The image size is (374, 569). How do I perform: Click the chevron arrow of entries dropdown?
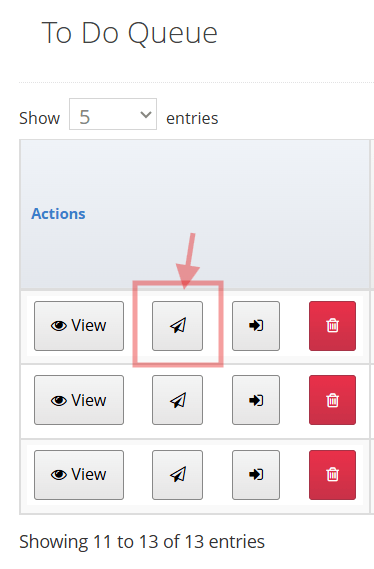146,115
